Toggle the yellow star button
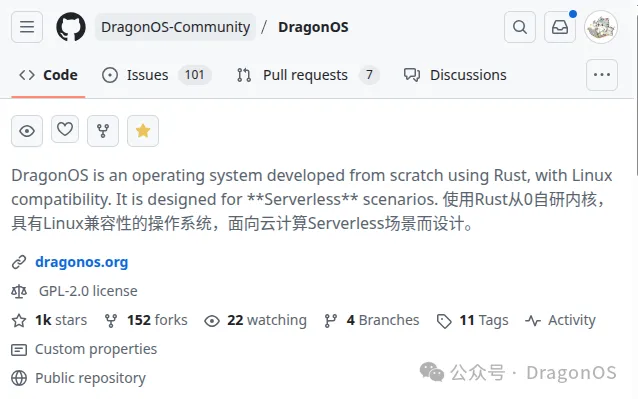The height and width of the screenshot is (399, 638). tap(143, 131)
